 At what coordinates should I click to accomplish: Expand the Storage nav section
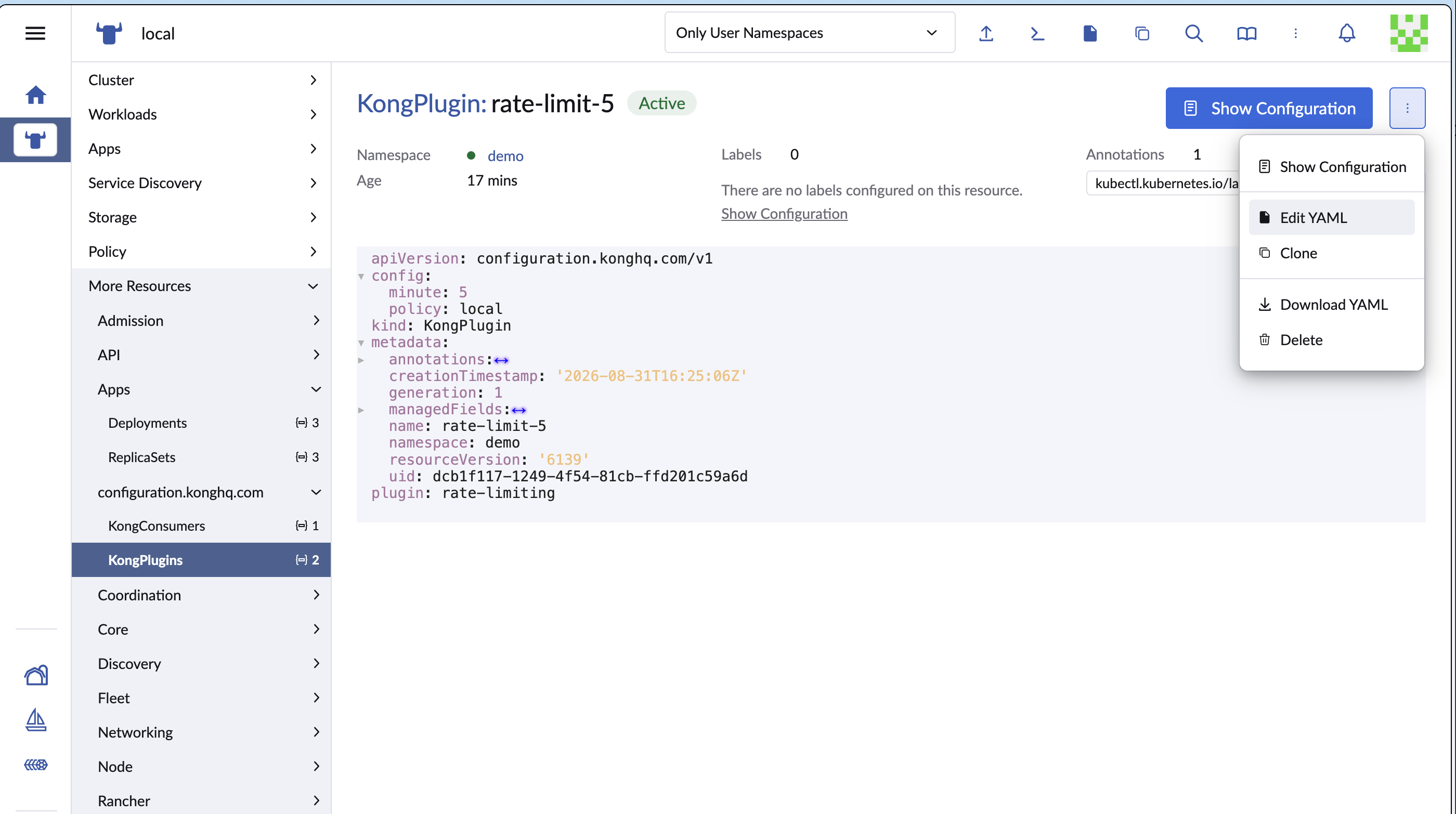pyautogui.click(x=201, y=217)
